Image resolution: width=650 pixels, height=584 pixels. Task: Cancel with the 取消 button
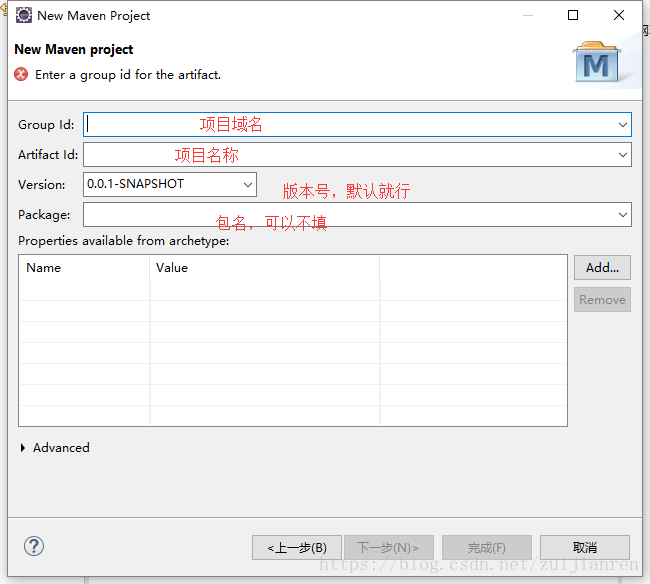[585, 548]
